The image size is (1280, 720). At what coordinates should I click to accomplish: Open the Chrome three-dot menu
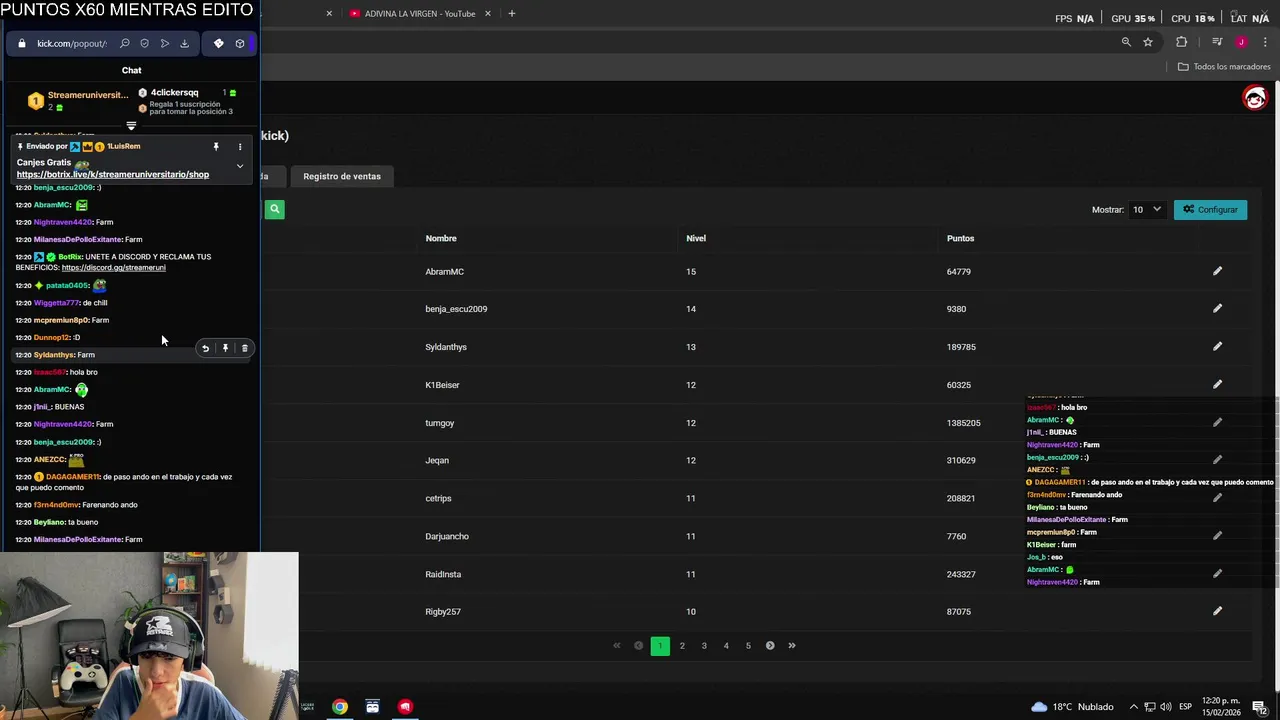click(x=1264, y=42)
